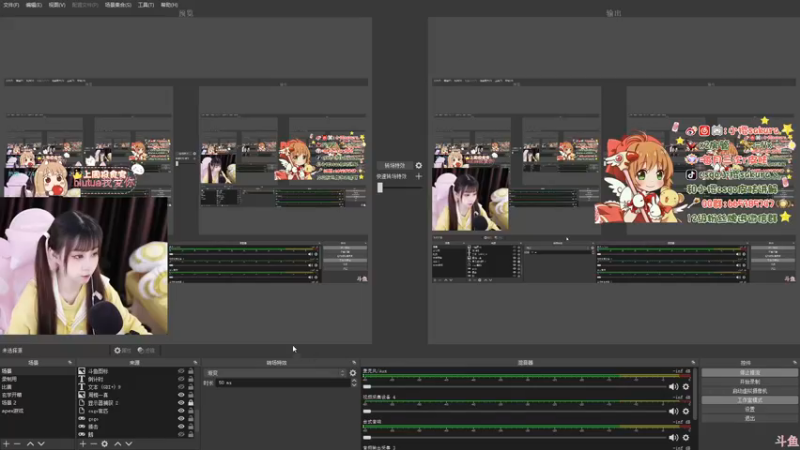The image size is (800, 450).
Task: Pop out the 转场特效 dock panel
Action: (x=354, y=363)
